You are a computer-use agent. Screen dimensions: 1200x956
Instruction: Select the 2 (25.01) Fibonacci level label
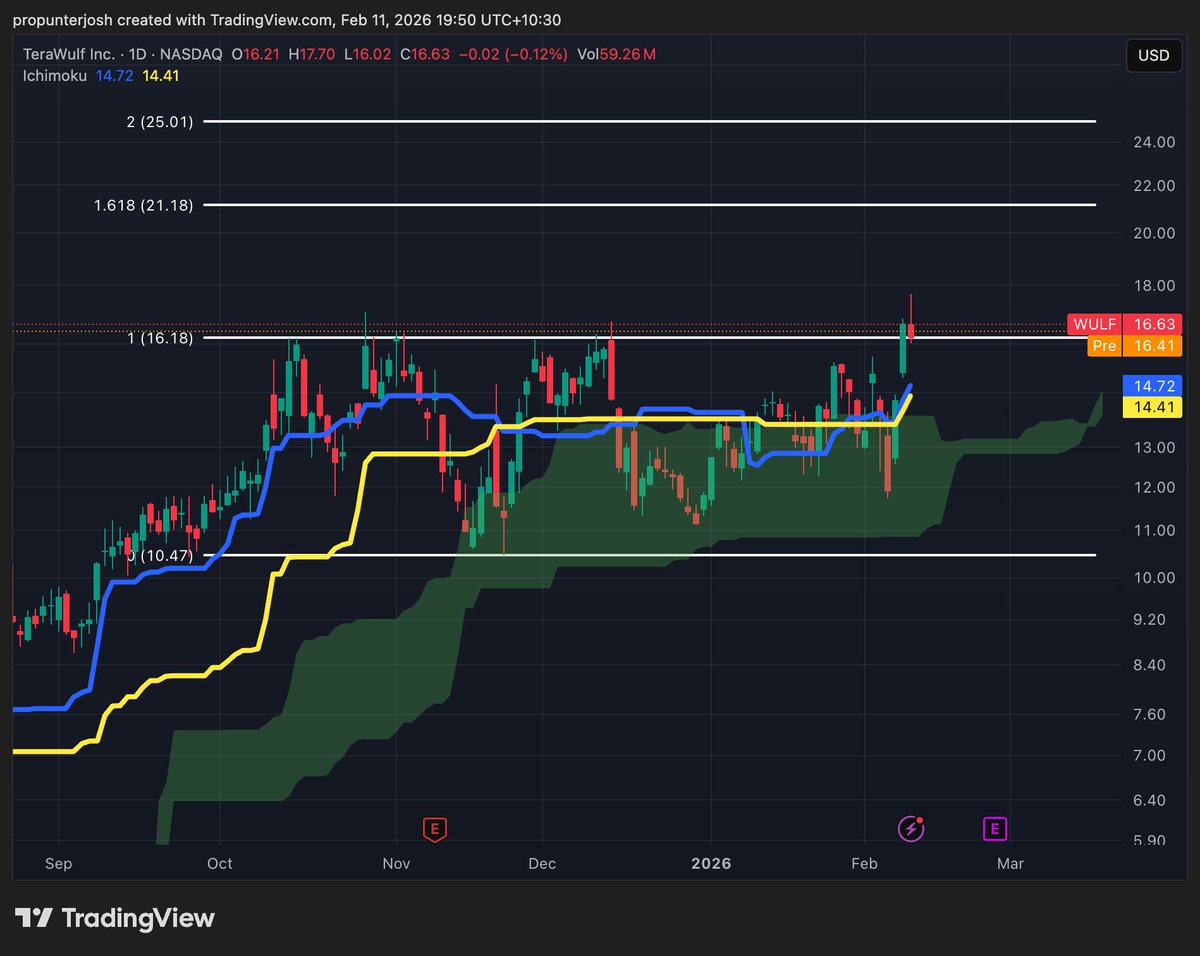point(159,122)
